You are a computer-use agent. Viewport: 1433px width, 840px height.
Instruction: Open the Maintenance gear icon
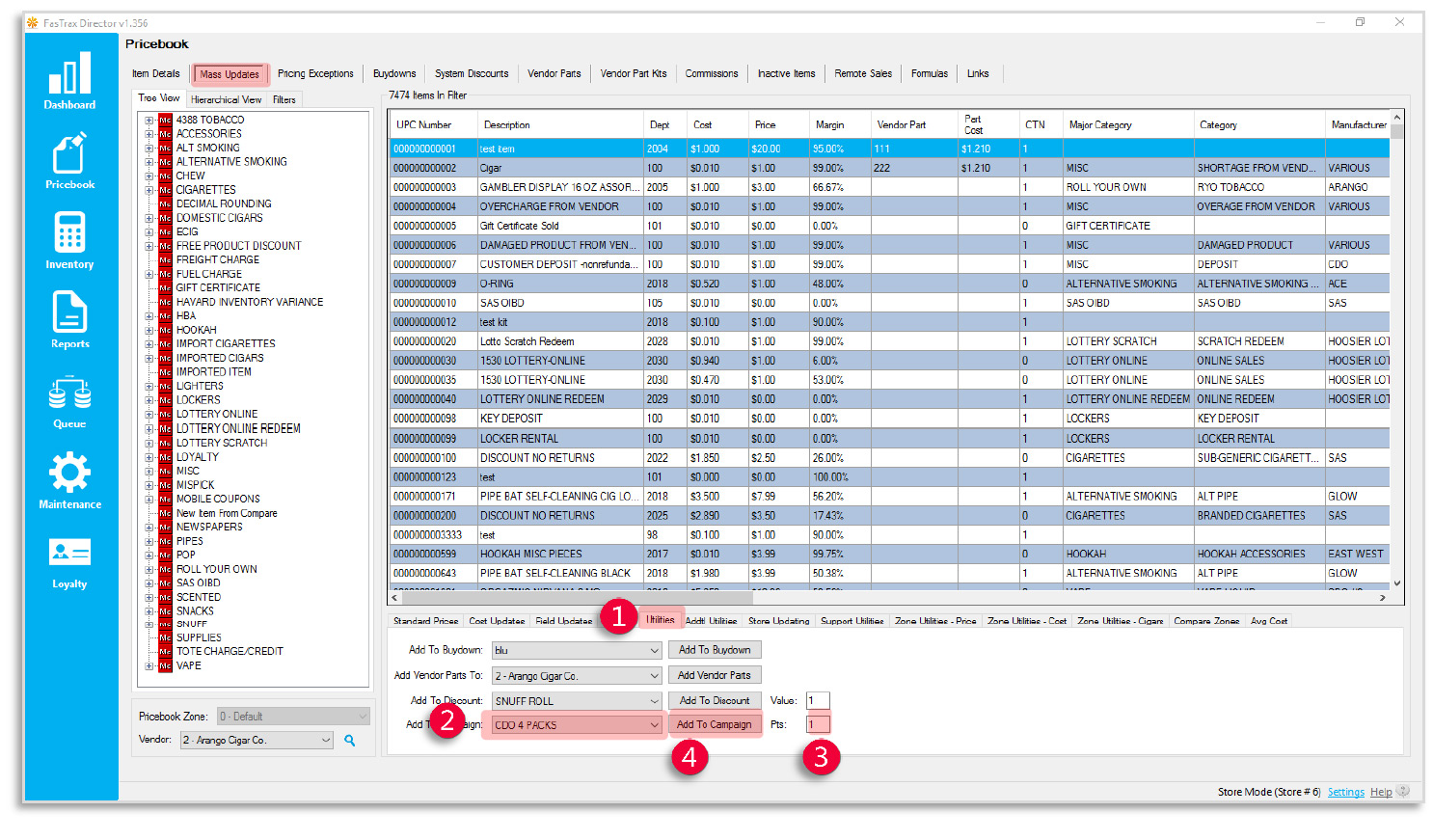coord(69,480)
